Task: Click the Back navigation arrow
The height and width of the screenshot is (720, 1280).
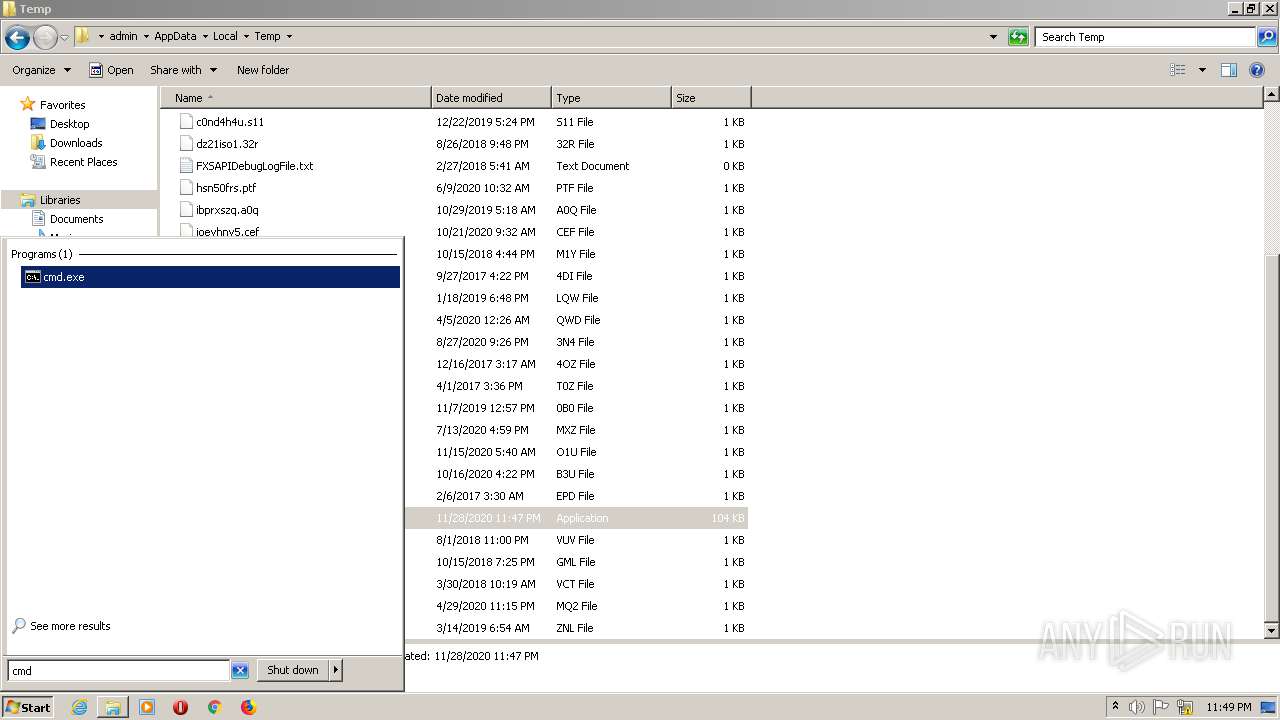Action: click(17, 38)
